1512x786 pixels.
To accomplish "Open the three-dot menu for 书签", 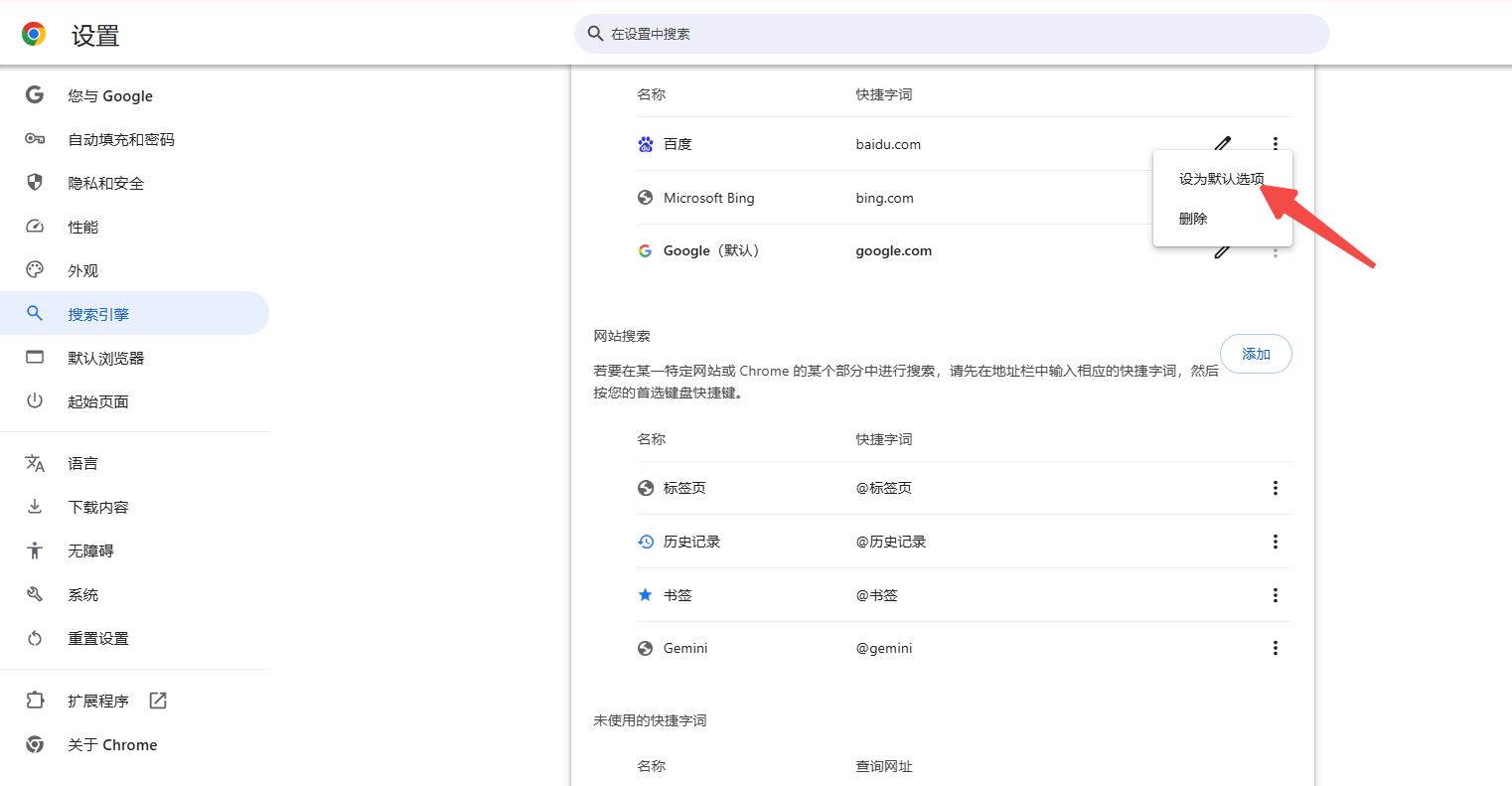I will point(1276,595).
